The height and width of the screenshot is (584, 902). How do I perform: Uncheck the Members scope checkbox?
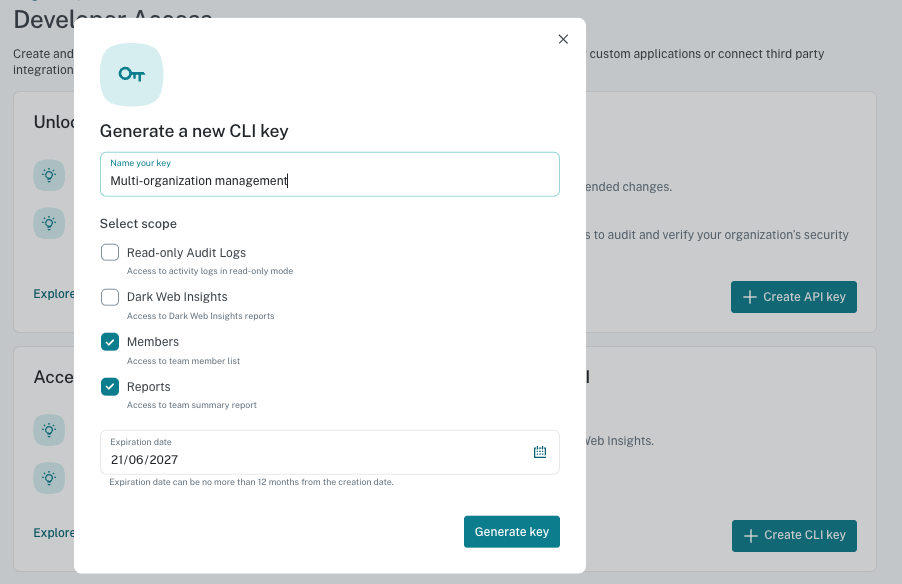coord(110,342)
